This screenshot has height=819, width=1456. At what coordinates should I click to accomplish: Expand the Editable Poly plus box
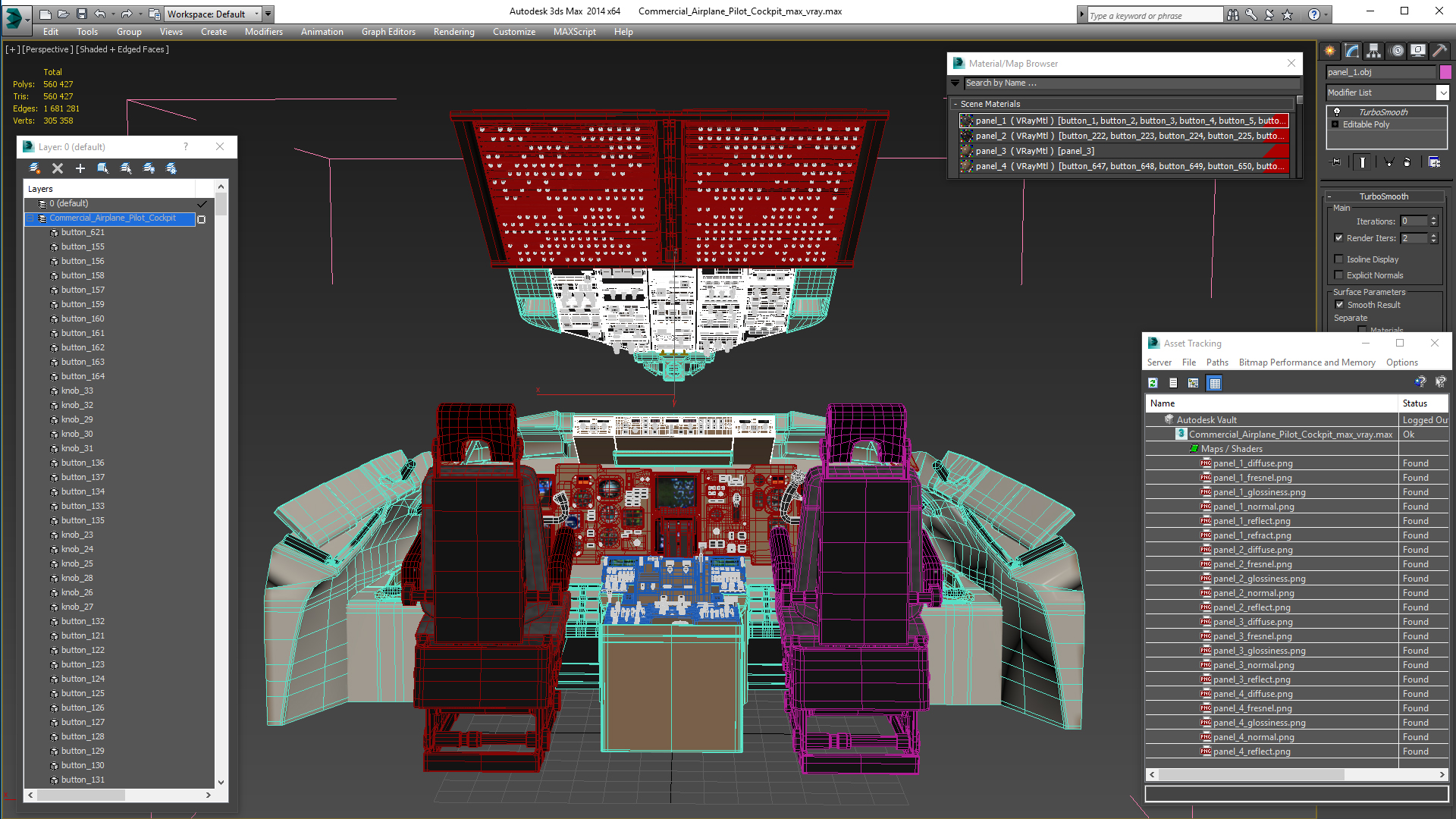(x=1335, y=124)
